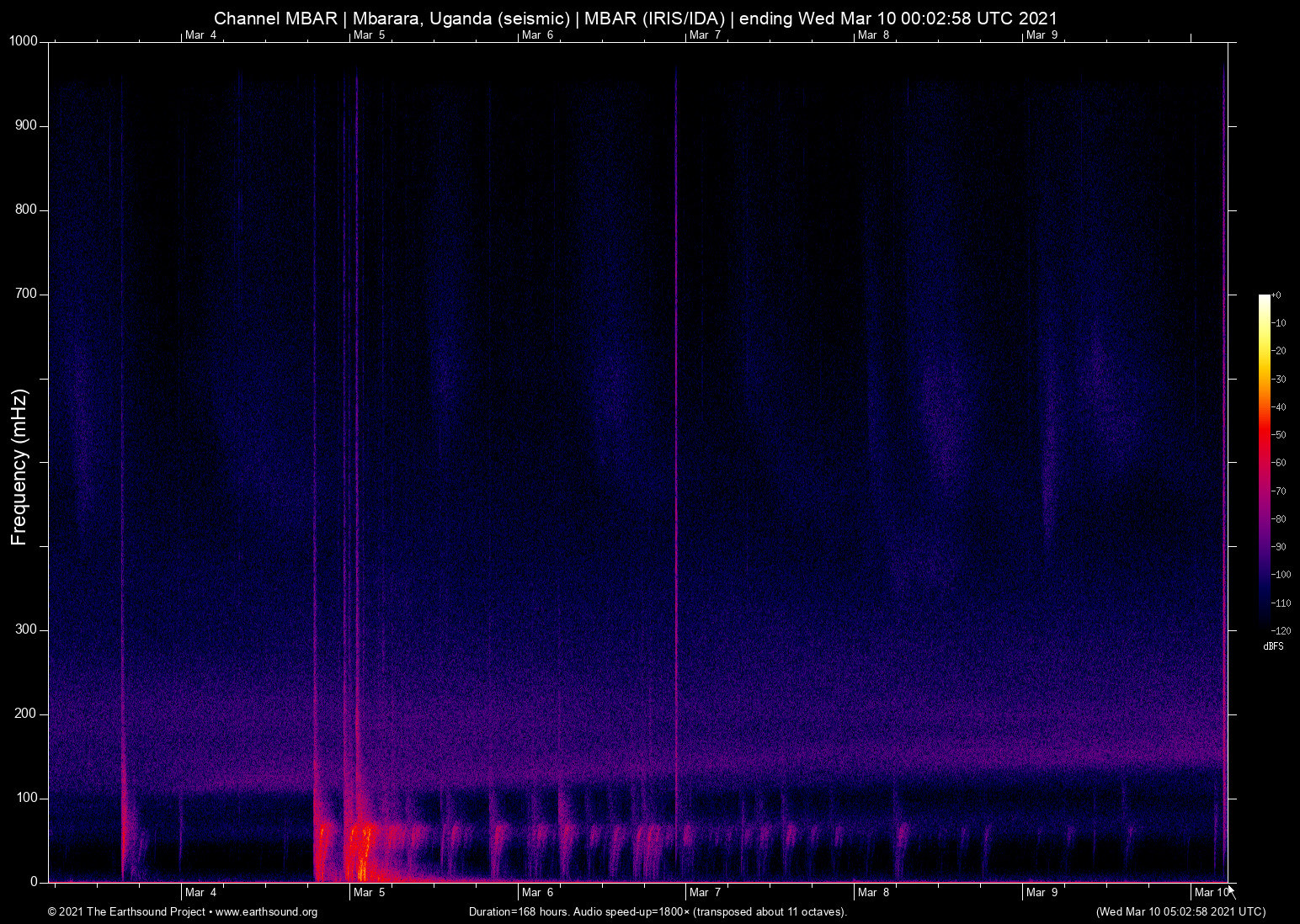Viewport: 1300px width, 924px height.
Task: Click the Mar 5 tick on bottom axis
Action: coord(370,892)
